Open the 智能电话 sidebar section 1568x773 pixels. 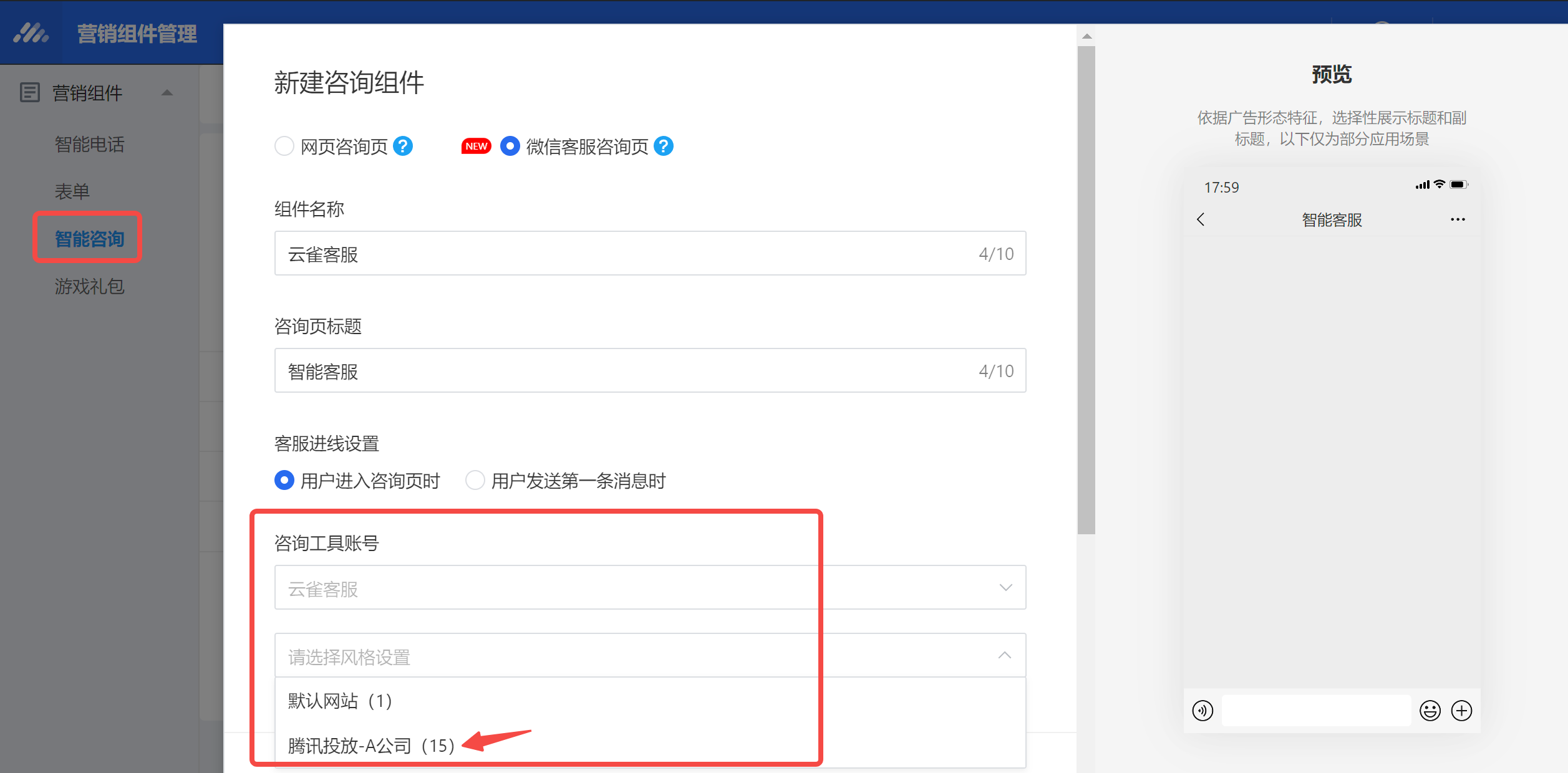pyautogui.click(x=89, y=144)
